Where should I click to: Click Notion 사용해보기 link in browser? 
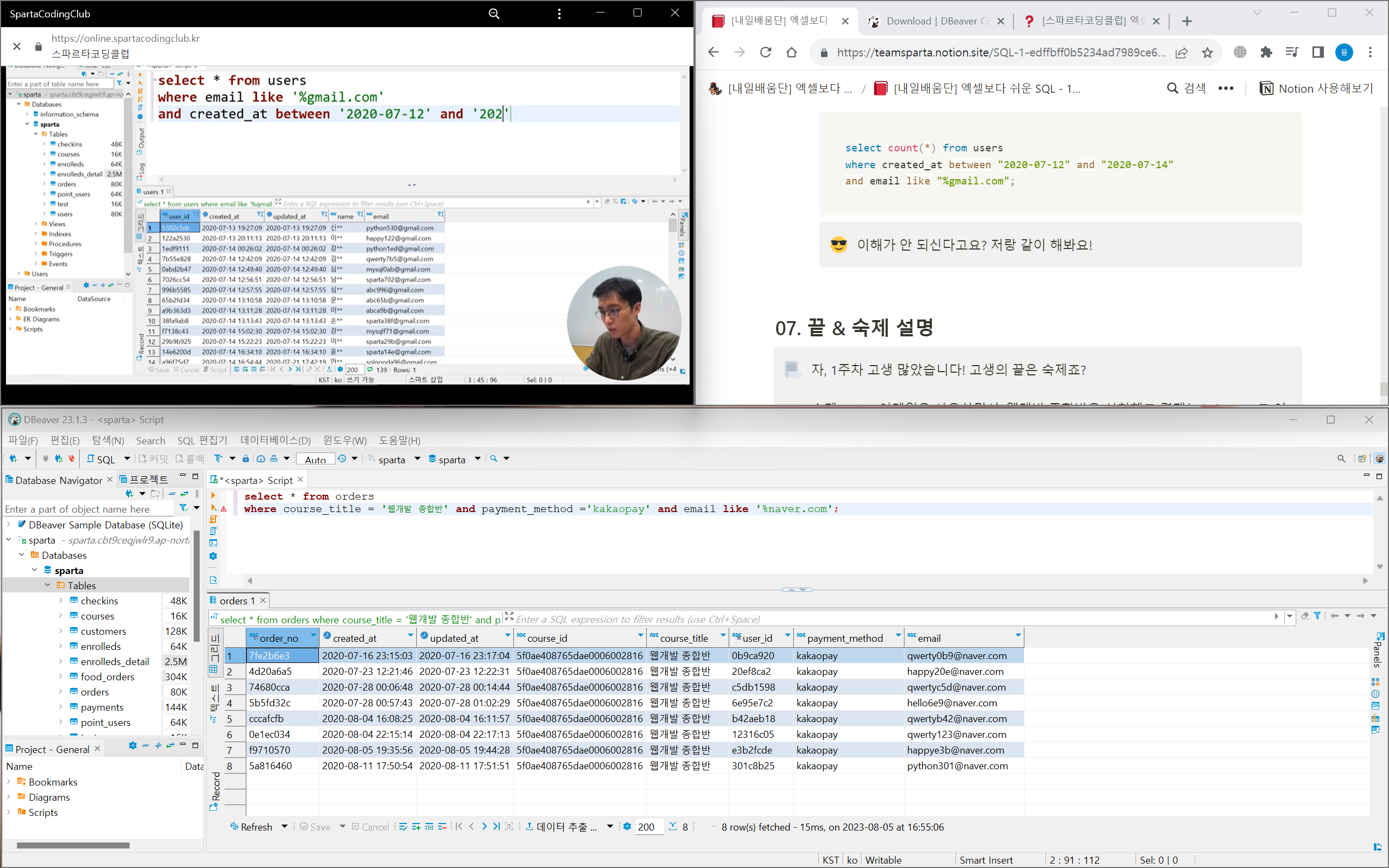(x=1316, y=88)
